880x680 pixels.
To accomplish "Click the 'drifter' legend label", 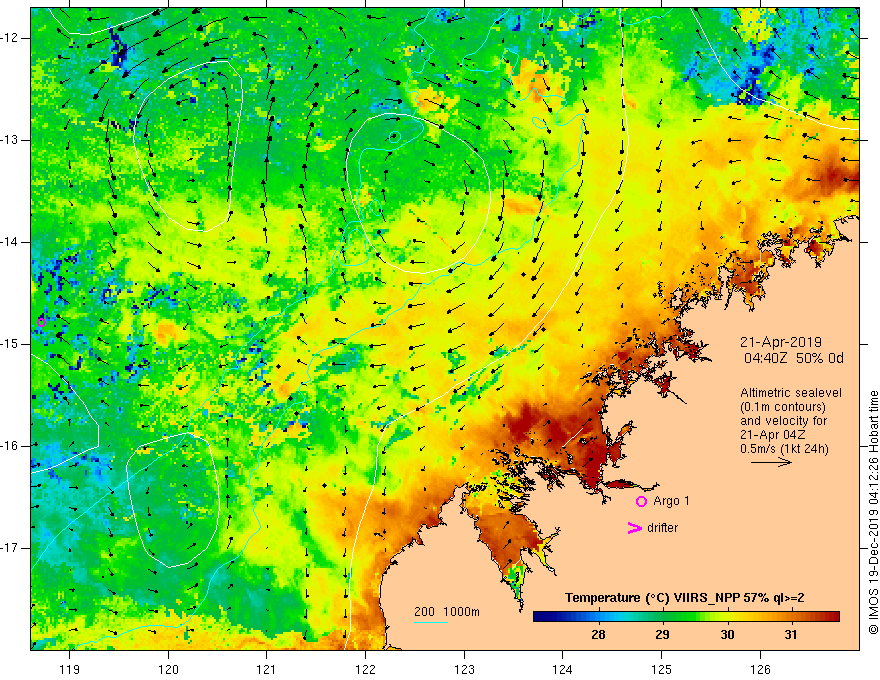I will point(662,528).
